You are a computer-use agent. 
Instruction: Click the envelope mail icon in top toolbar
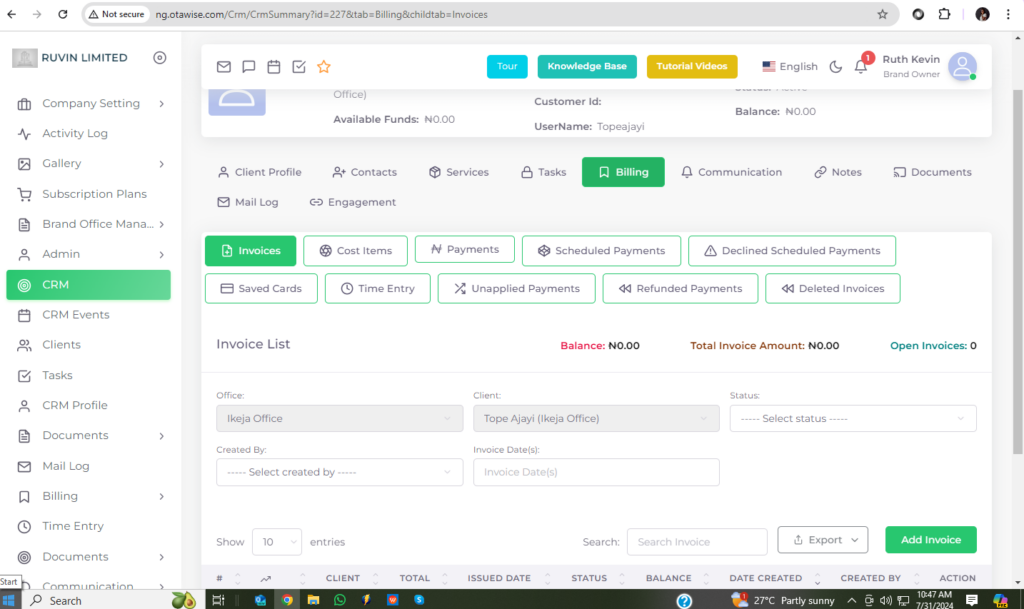coord(224,67)
